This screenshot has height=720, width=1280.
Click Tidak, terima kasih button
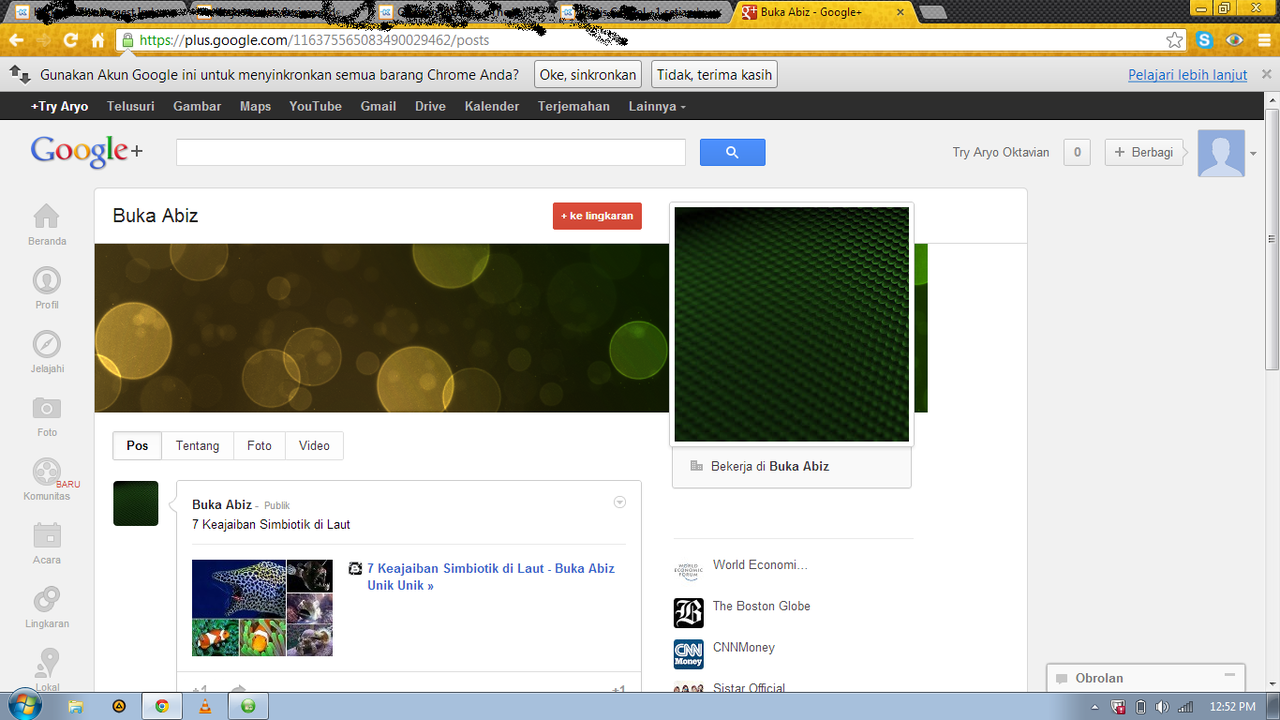point(714,75)
